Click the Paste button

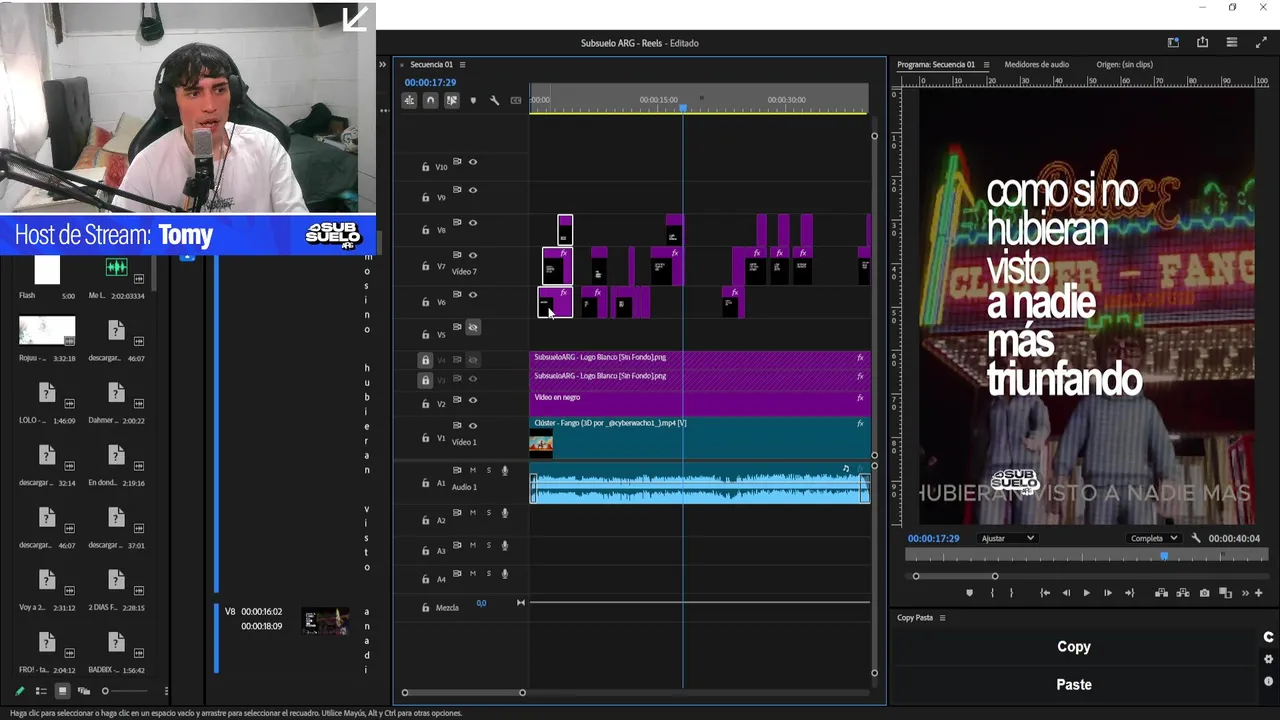(x=1074, y=685)
